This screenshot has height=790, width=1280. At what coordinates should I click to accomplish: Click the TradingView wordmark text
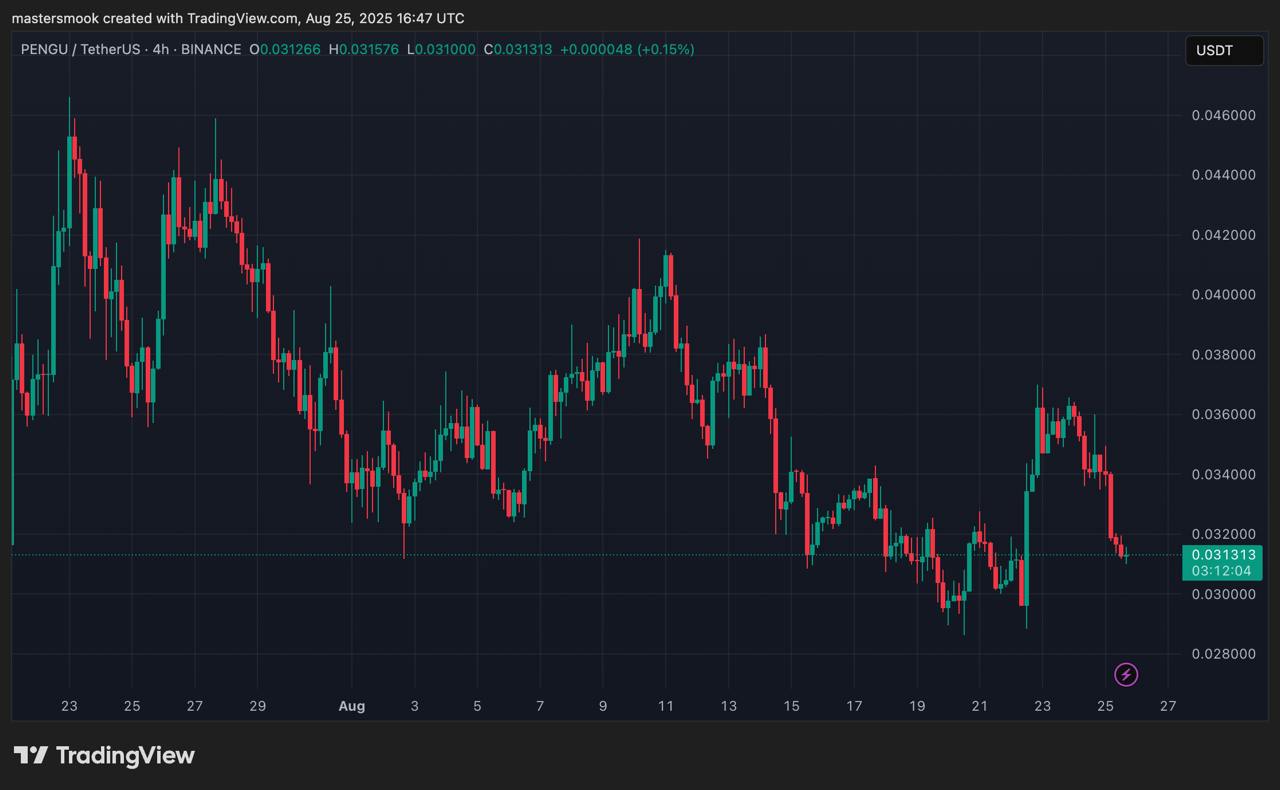click(x=125, y=755)
